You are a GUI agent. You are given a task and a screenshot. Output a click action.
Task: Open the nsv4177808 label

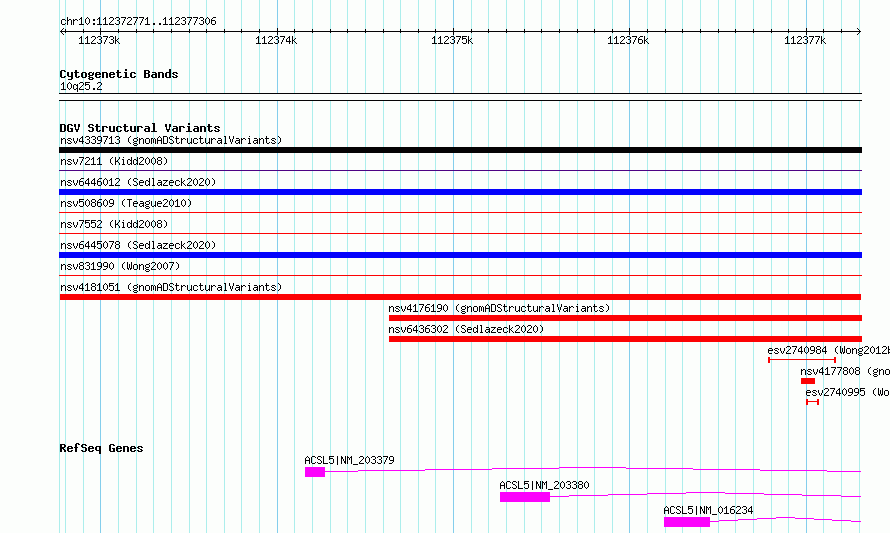[x=845, y=371]
